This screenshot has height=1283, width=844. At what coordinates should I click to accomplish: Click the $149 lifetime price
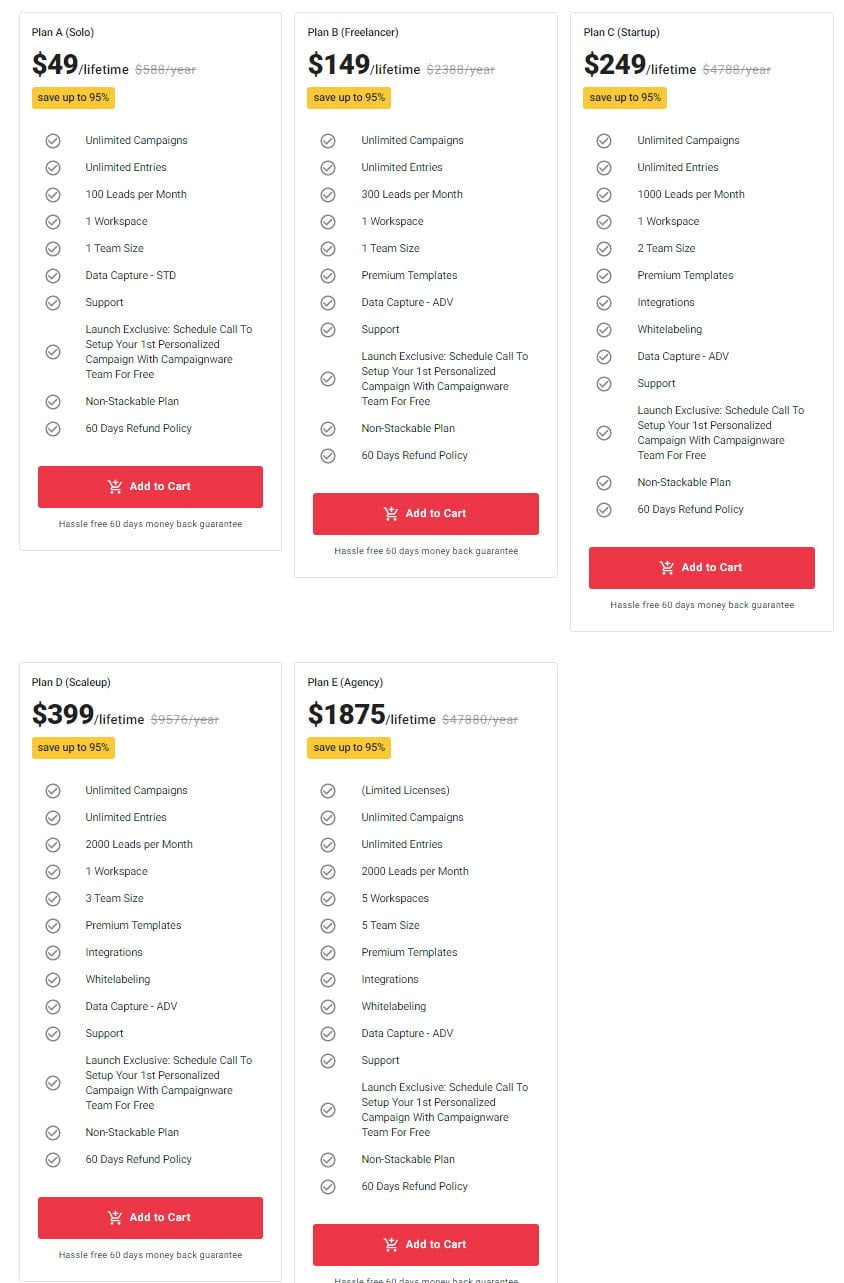pos(338,65)
